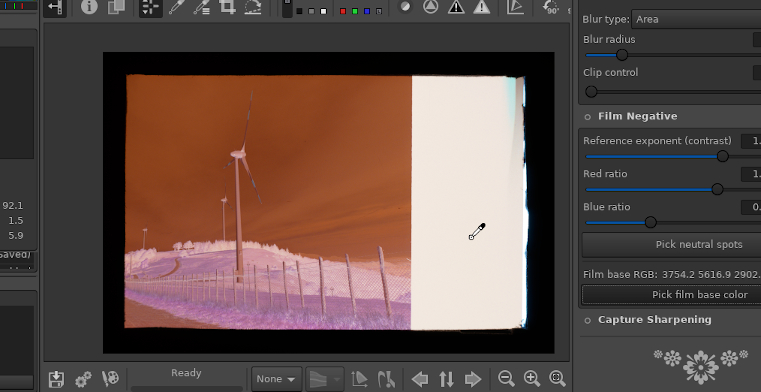Toggle luminosity channel preview
The image size is (761, 392).
pyautogui.click(x=379, y=11)
